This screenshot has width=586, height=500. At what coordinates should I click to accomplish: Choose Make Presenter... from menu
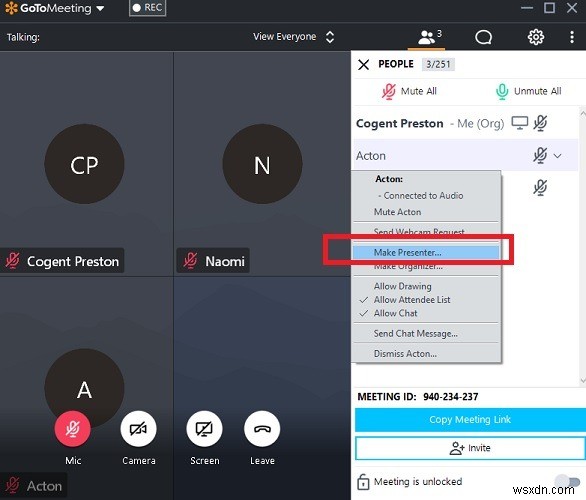[426, 252]
